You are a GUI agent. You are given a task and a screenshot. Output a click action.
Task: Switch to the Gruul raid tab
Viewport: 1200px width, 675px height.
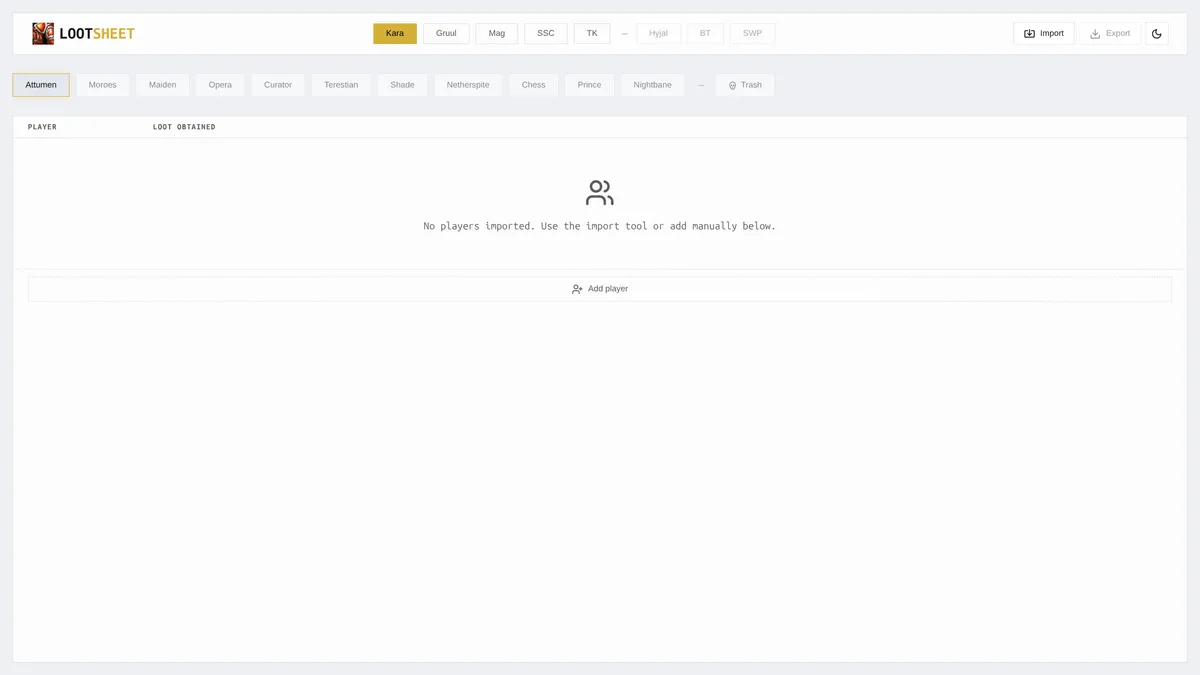coord(446,34)
